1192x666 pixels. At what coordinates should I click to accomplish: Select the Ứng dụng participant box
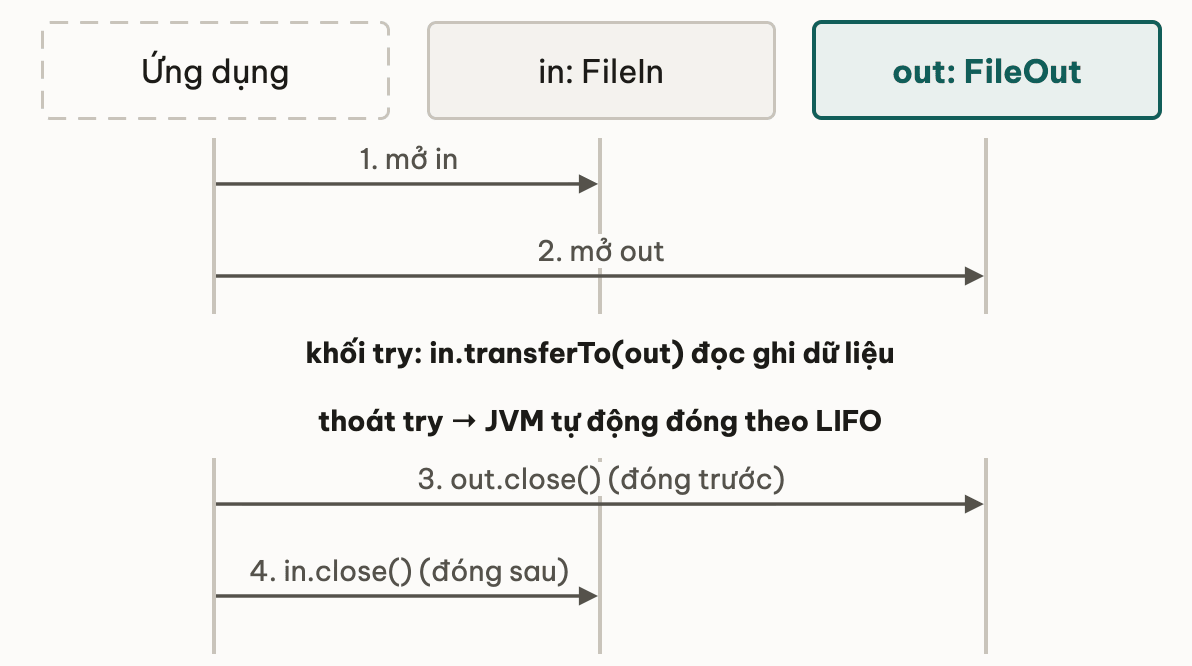click(215, 71)
